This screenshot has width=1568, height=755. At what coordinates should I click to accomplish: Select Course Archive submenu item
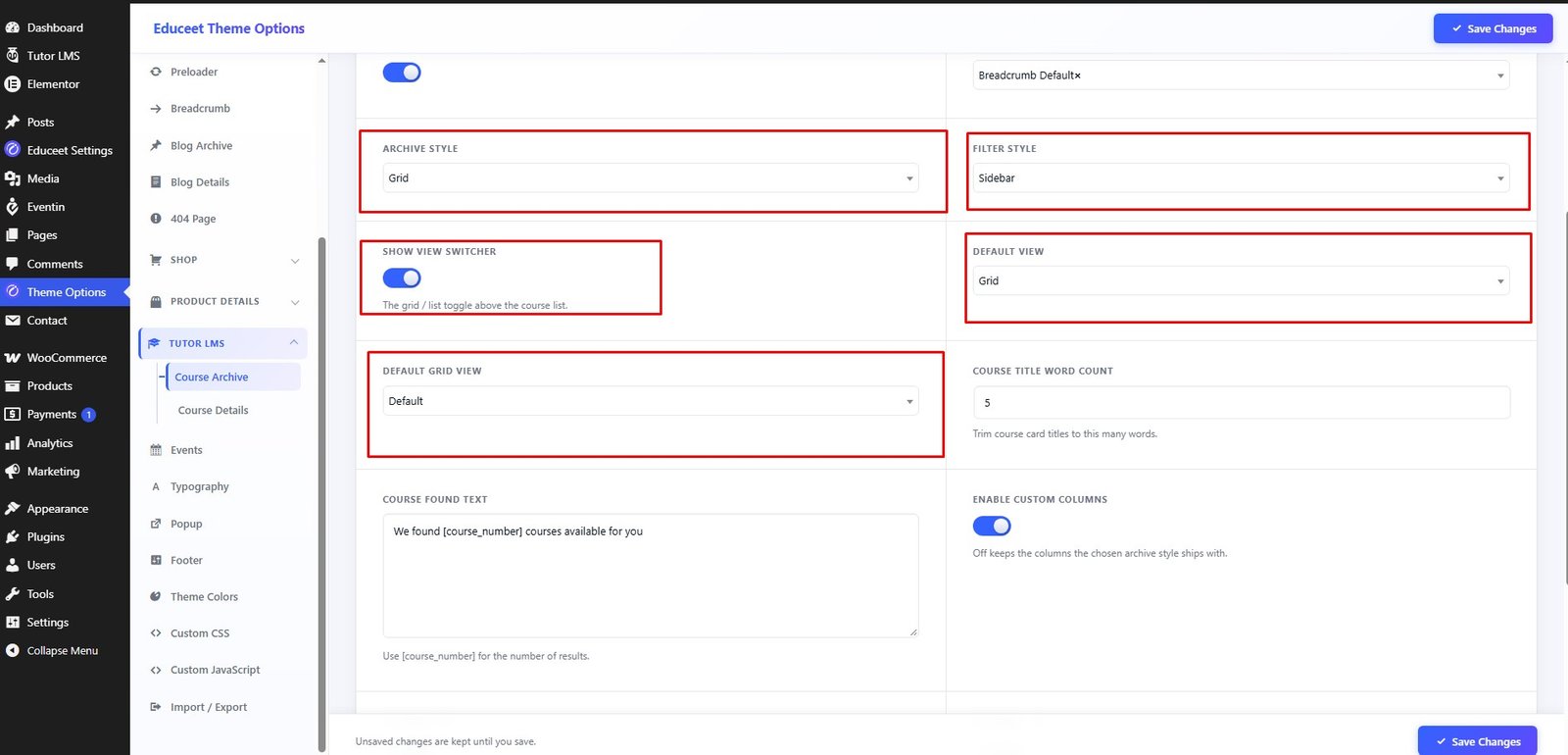[x=233, y=377]
